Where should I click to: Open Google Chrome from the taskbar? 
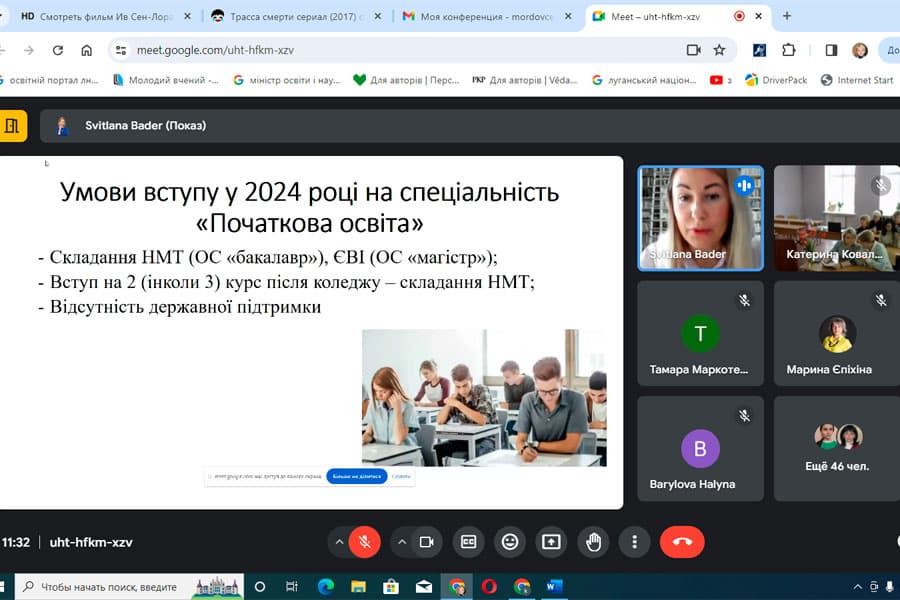(459, 587)
